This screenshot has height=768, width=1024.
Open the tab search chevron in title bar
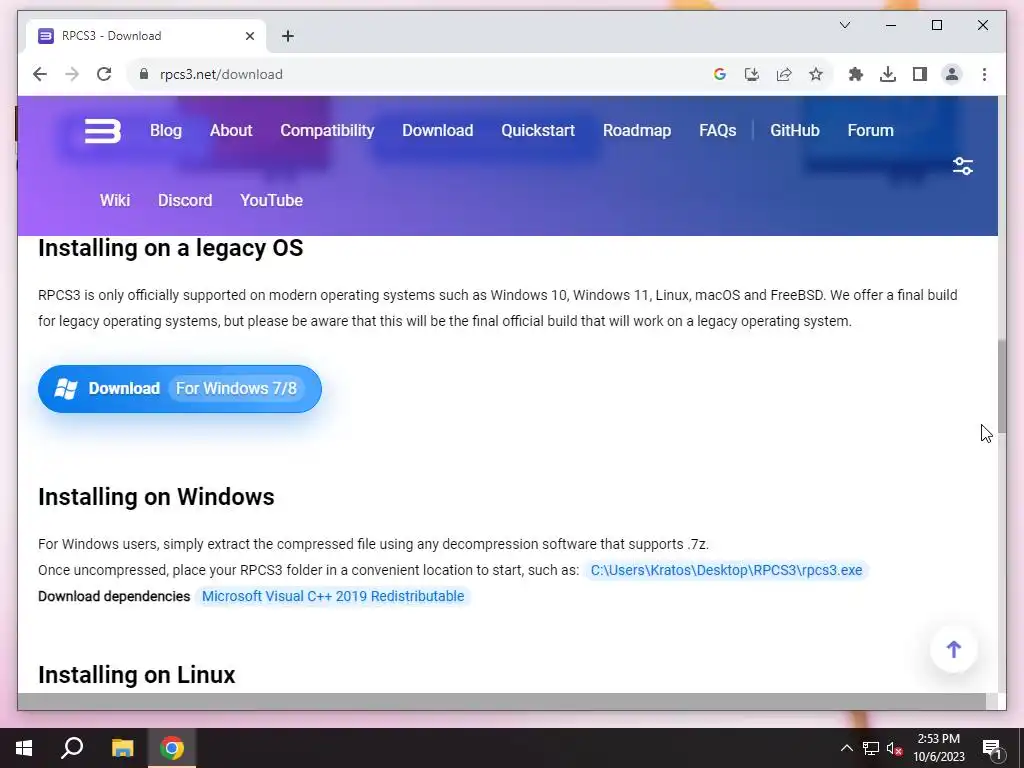[x=844, y=25]
